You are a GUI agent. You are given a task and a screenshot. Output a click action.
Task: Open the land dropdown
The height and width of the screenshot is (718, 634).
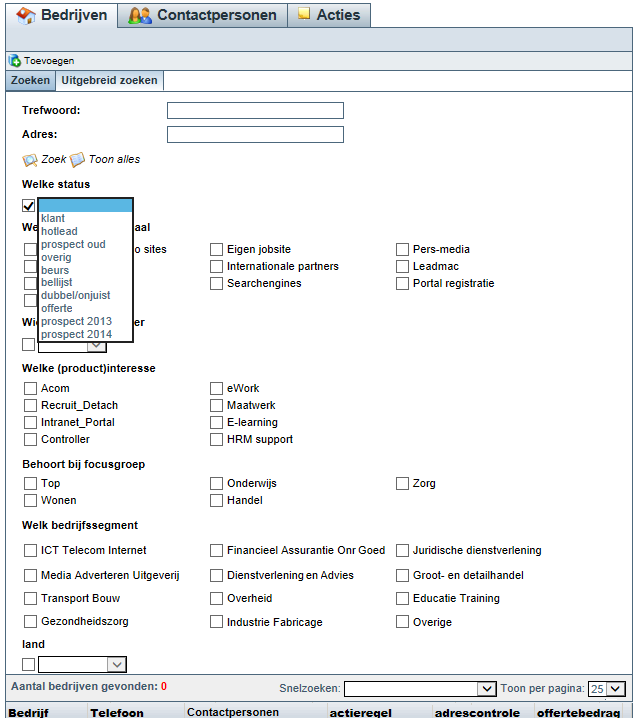point(82,664)
